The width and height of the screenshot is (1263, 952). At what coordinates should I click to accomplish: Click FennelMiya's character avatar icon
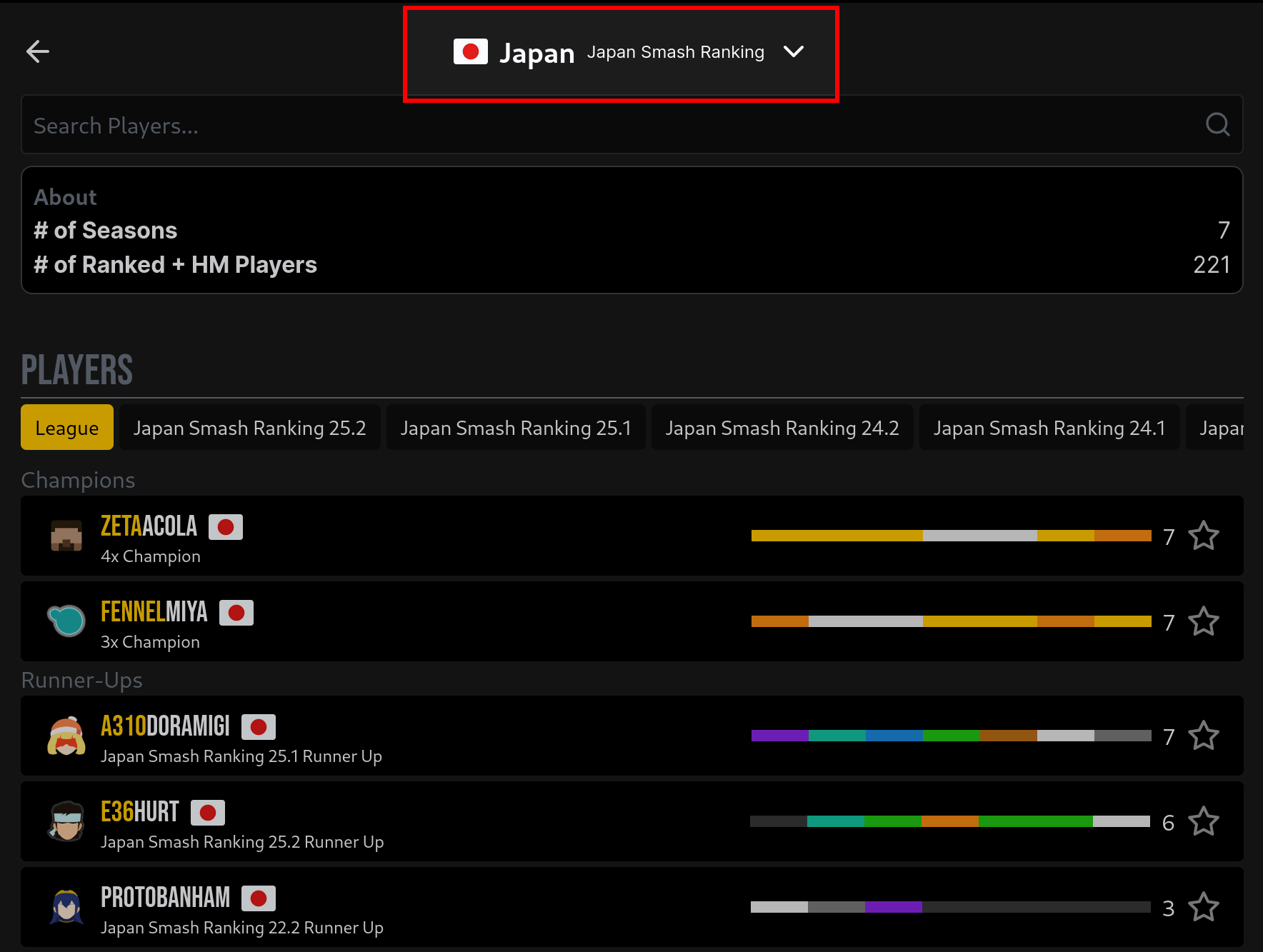(x=66, y=621)
